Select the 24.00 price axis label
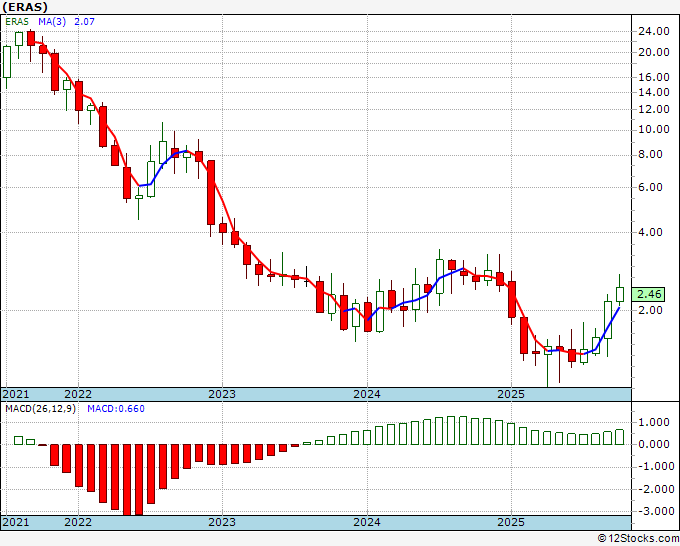680x546 pixels. (654, 31)
